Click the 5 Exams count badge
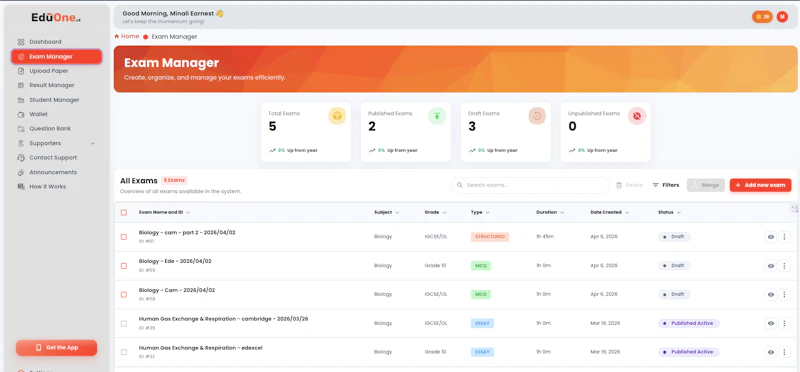This screenshot has height=372, width=800. click(x=174, y=180)
